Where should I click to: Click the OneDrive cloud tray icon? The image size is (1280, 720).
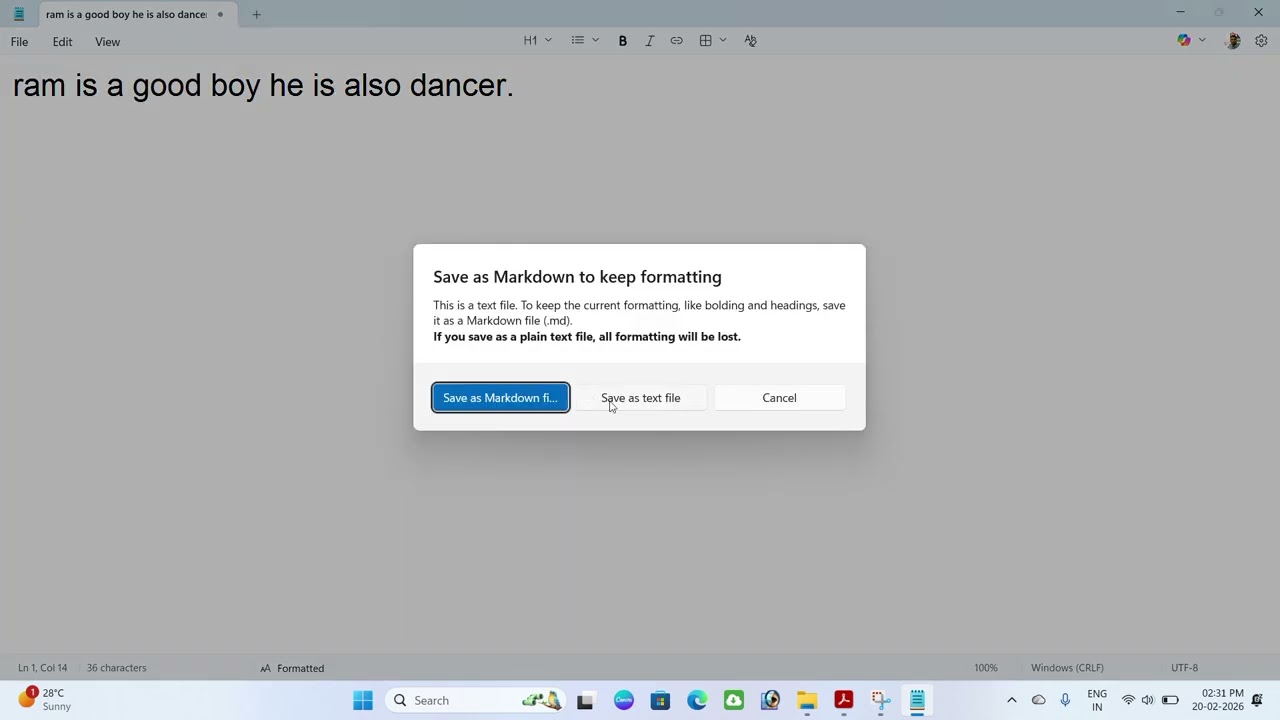pyautogui.click(x=1038, y=700)
